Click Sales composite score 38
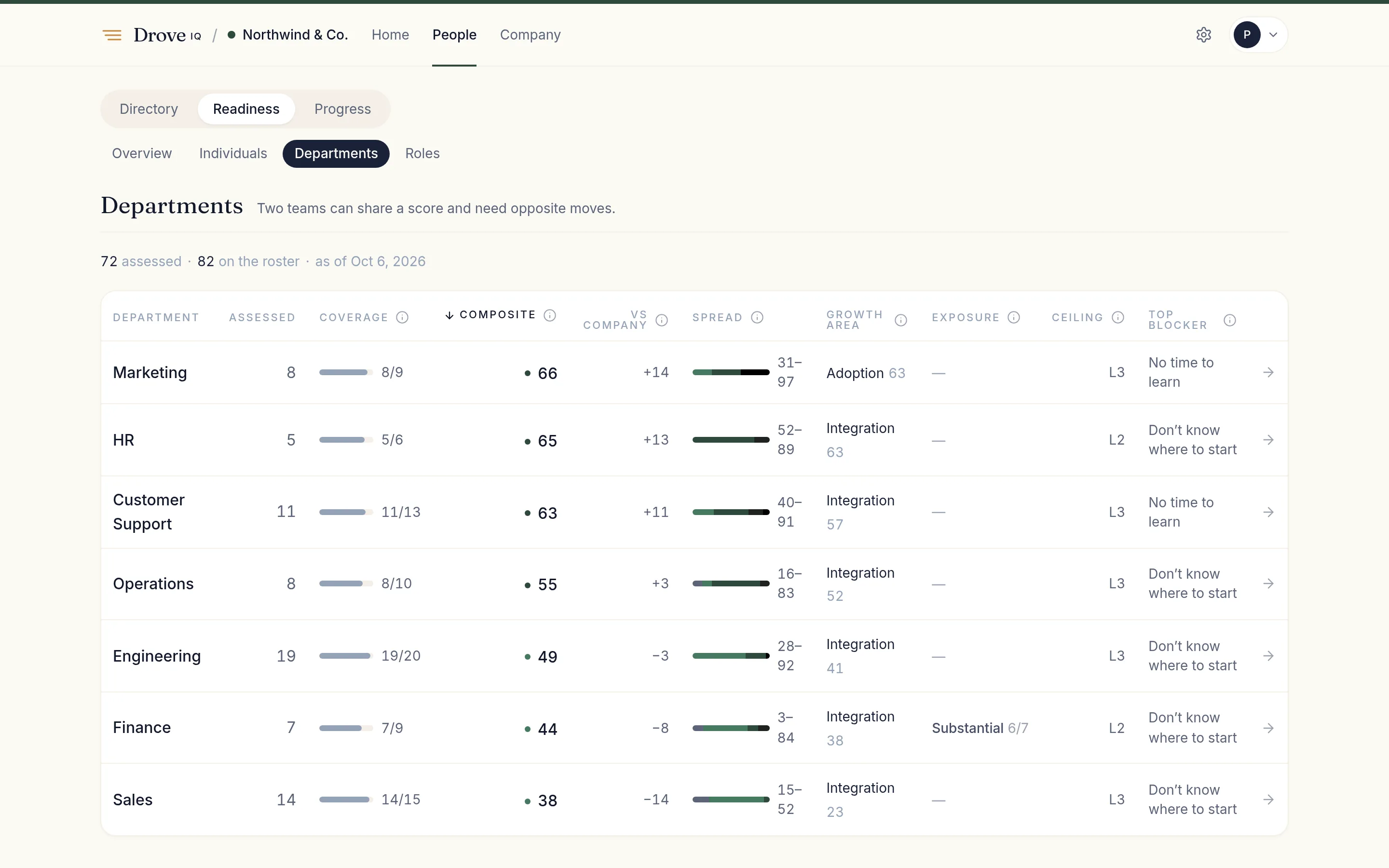 coord(547,800)
